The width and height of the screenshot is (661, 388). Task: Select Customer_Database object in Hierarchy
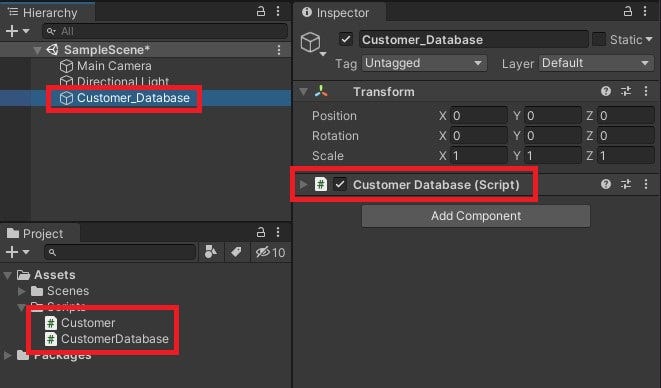click(133, 98)
